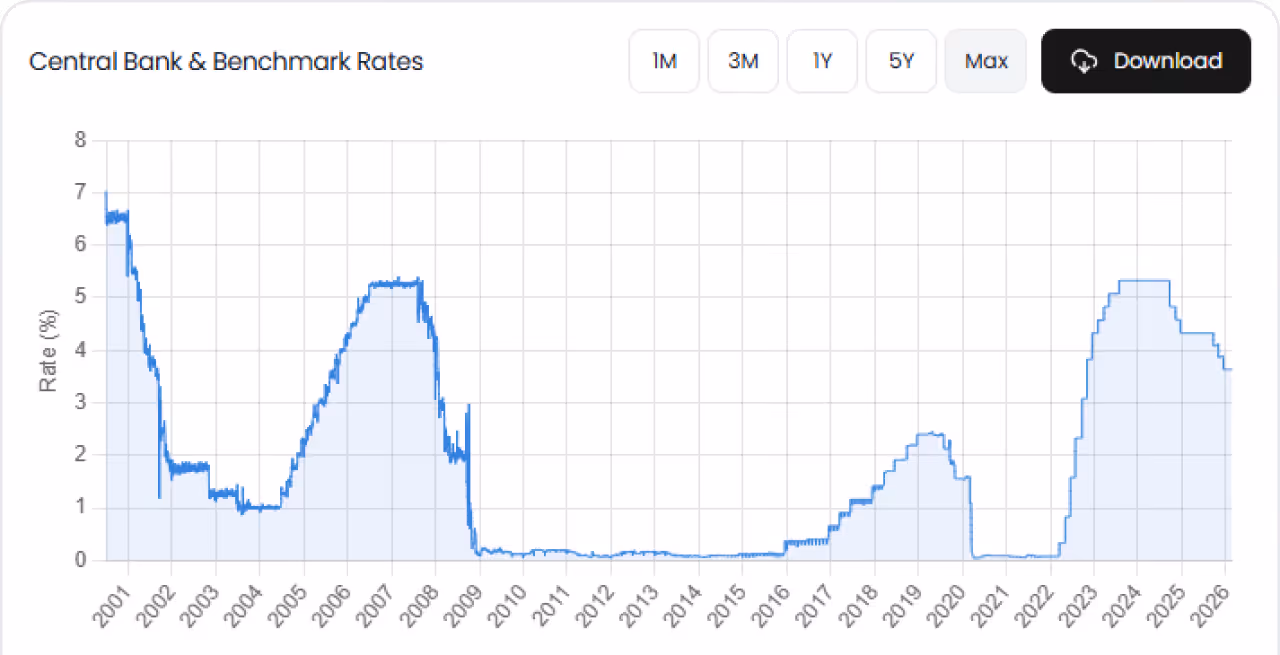Click the Rate (%) axis label
This screenshot has width=1280, height=655.
tap(47, 350)
